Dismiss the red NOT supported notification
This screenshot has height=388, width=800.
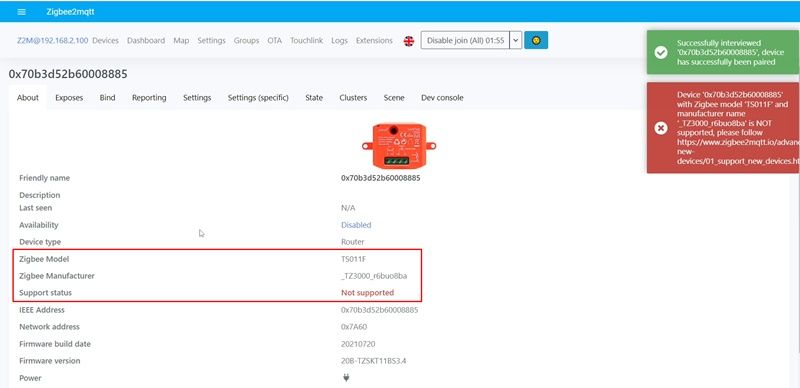(x=723, y=128)
